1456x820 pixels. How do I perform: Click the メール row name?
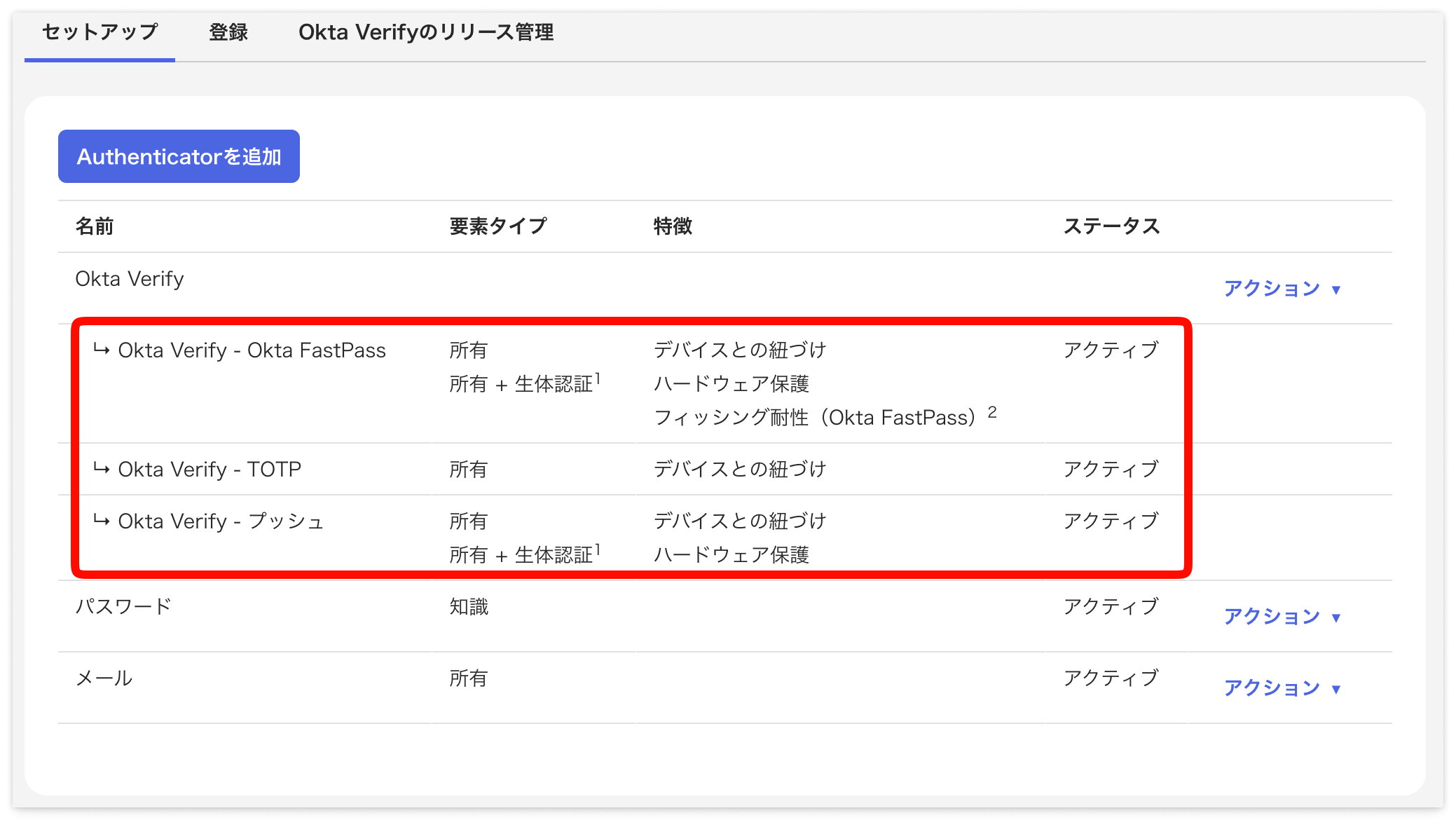point(104,678)
